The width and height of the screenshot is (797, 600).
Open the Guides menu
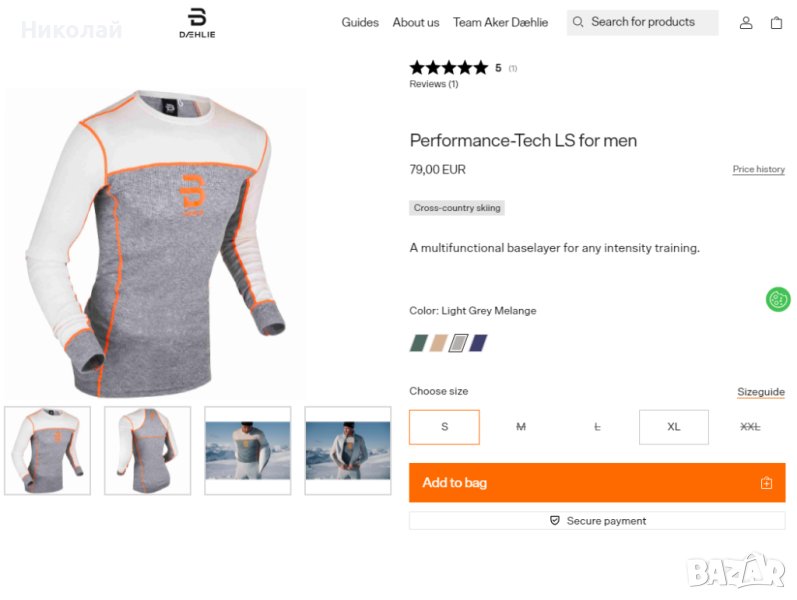pyautogui.click(x=360, y=22)
